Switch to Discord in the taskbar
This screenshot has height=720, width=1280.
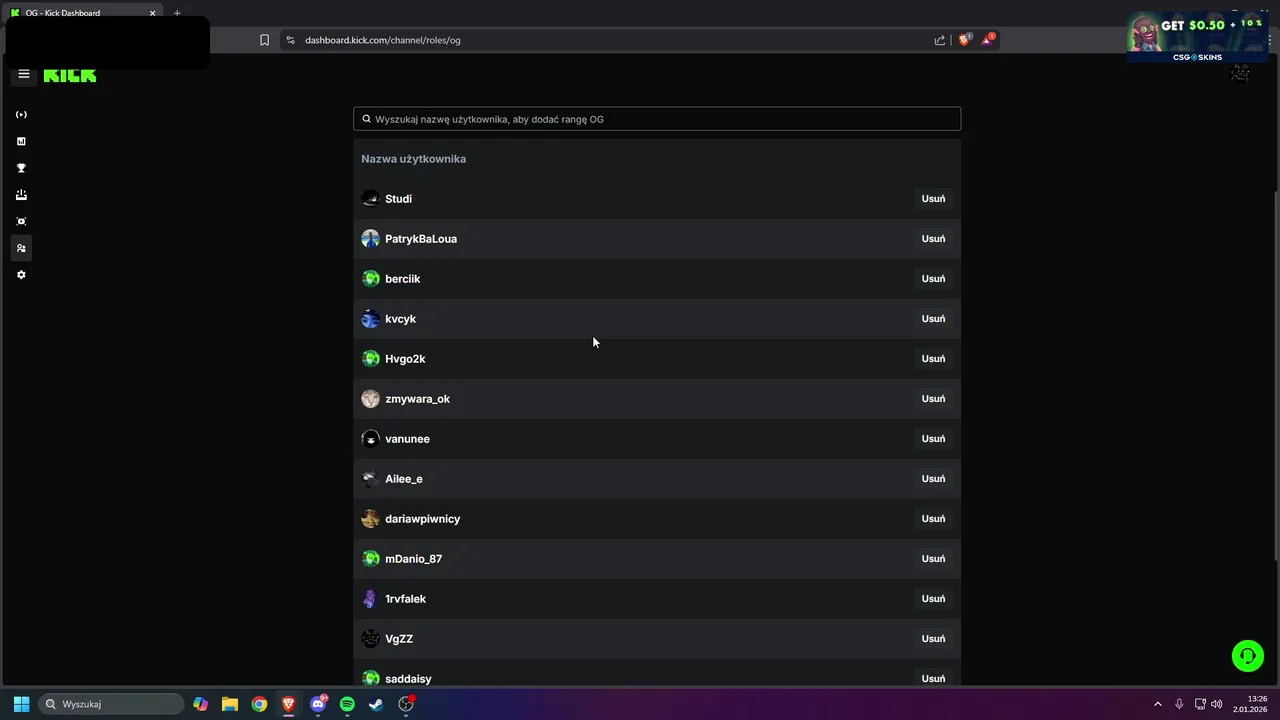click(x=318, y=704)
